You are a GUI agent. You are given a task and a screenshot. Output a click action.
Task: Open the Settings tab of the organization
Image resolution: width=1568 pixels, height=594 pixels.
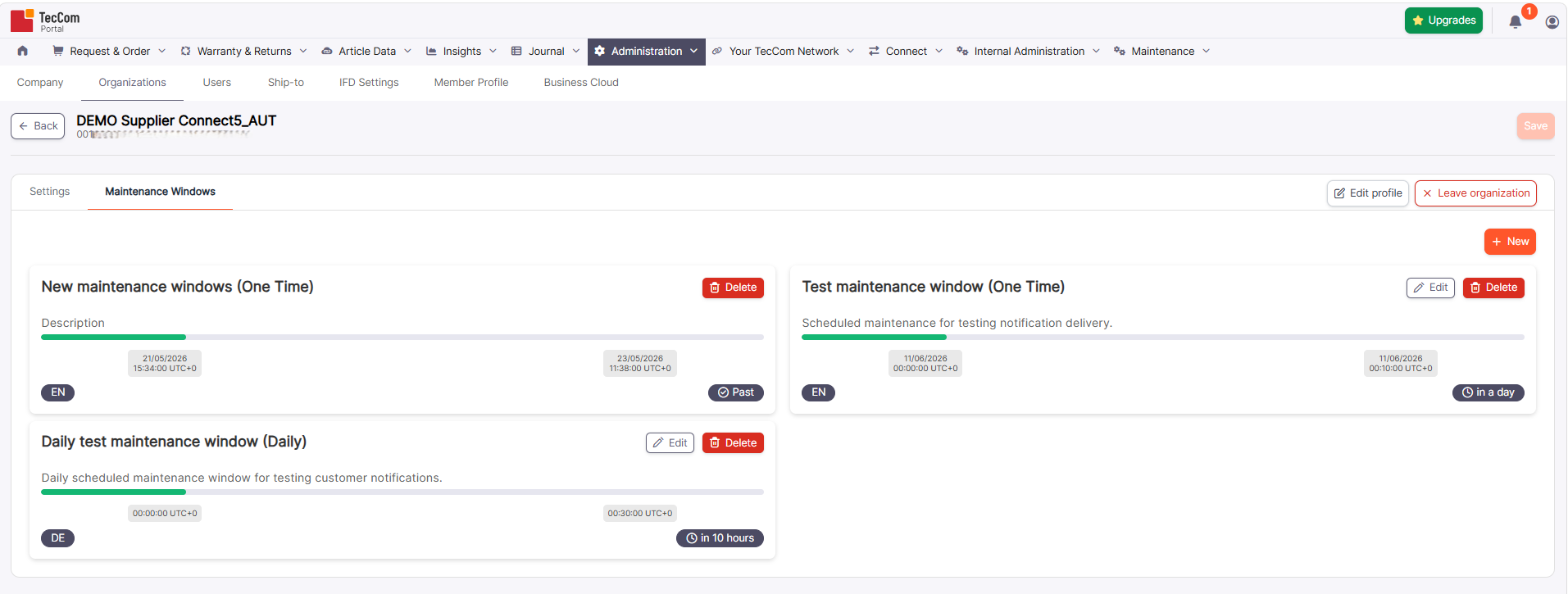click(50, 192)
